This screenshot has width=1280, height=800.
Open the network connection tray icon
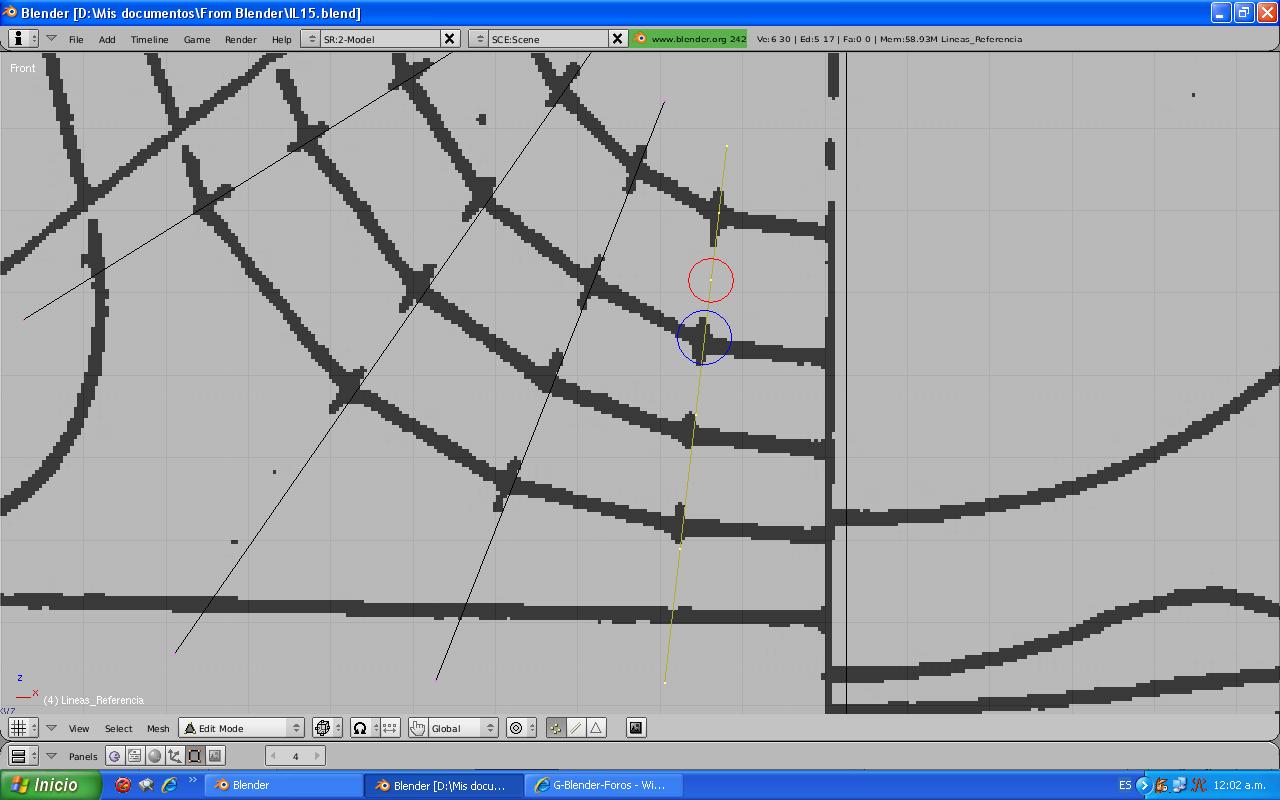point(1181,785)
